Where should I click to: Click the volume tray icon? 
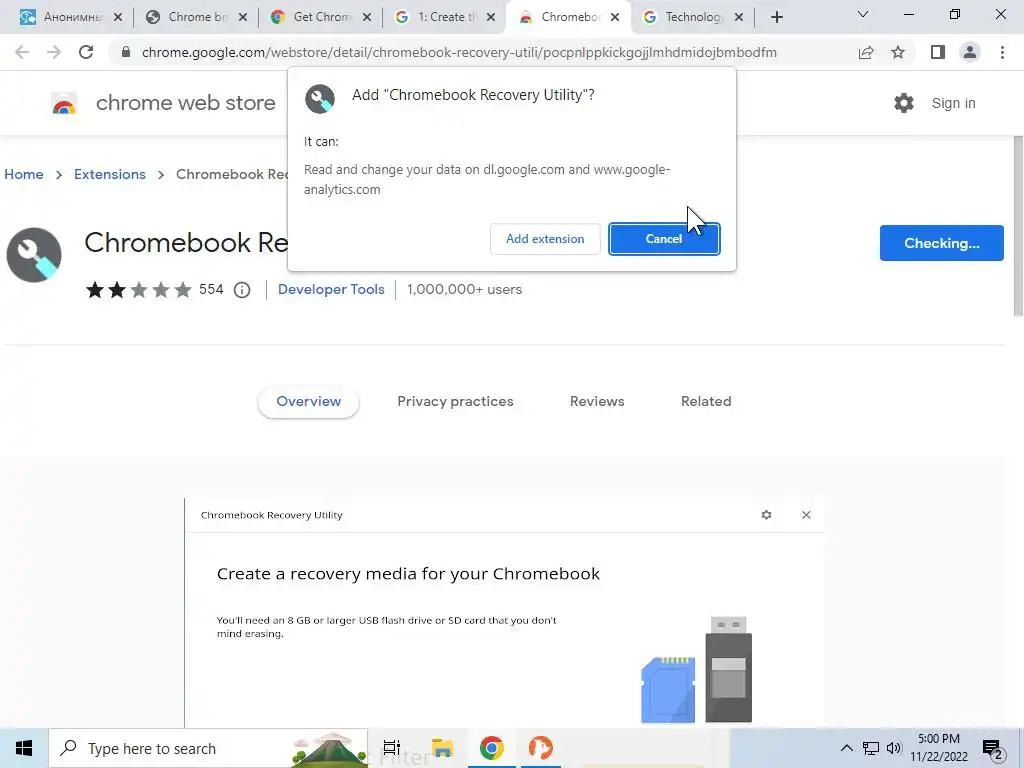point(893,748)
